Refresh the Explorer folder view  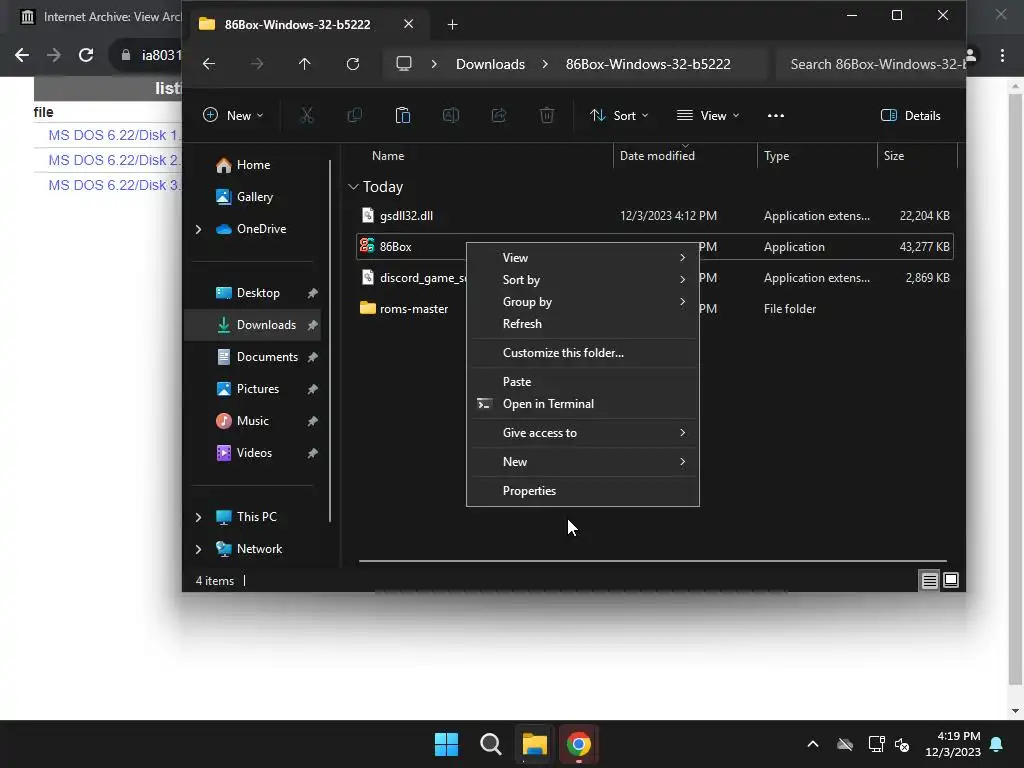coord(353,64)
